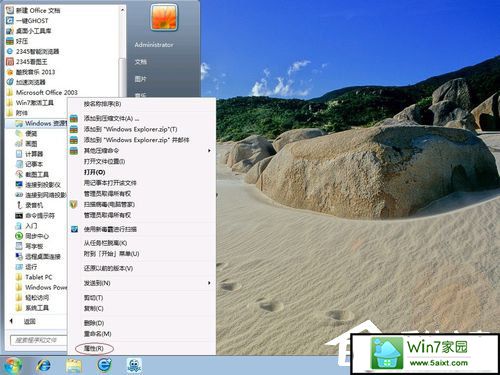The image size is (500, 375).
Task: Select 打开文件位置(I) from the context menu
Action: click(104, 161)
